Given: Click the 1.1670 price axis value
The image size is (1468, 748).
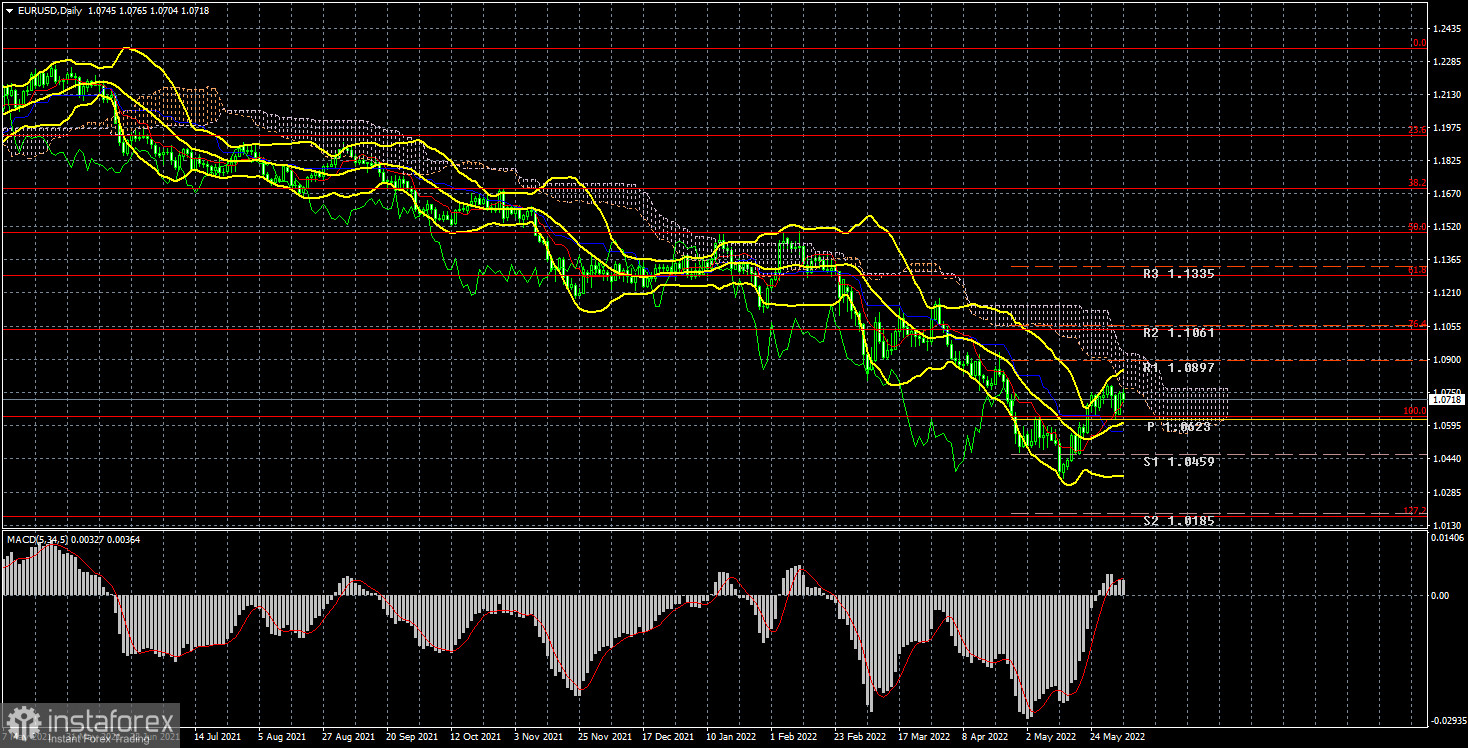Looking at the screenshot, I should pos(1446,194).
